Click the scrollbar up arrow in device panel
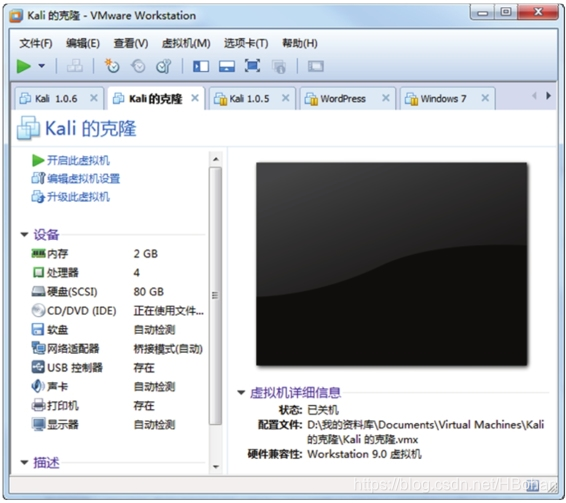The height and width of the screenshot is (503, 566). pos(215,159)
